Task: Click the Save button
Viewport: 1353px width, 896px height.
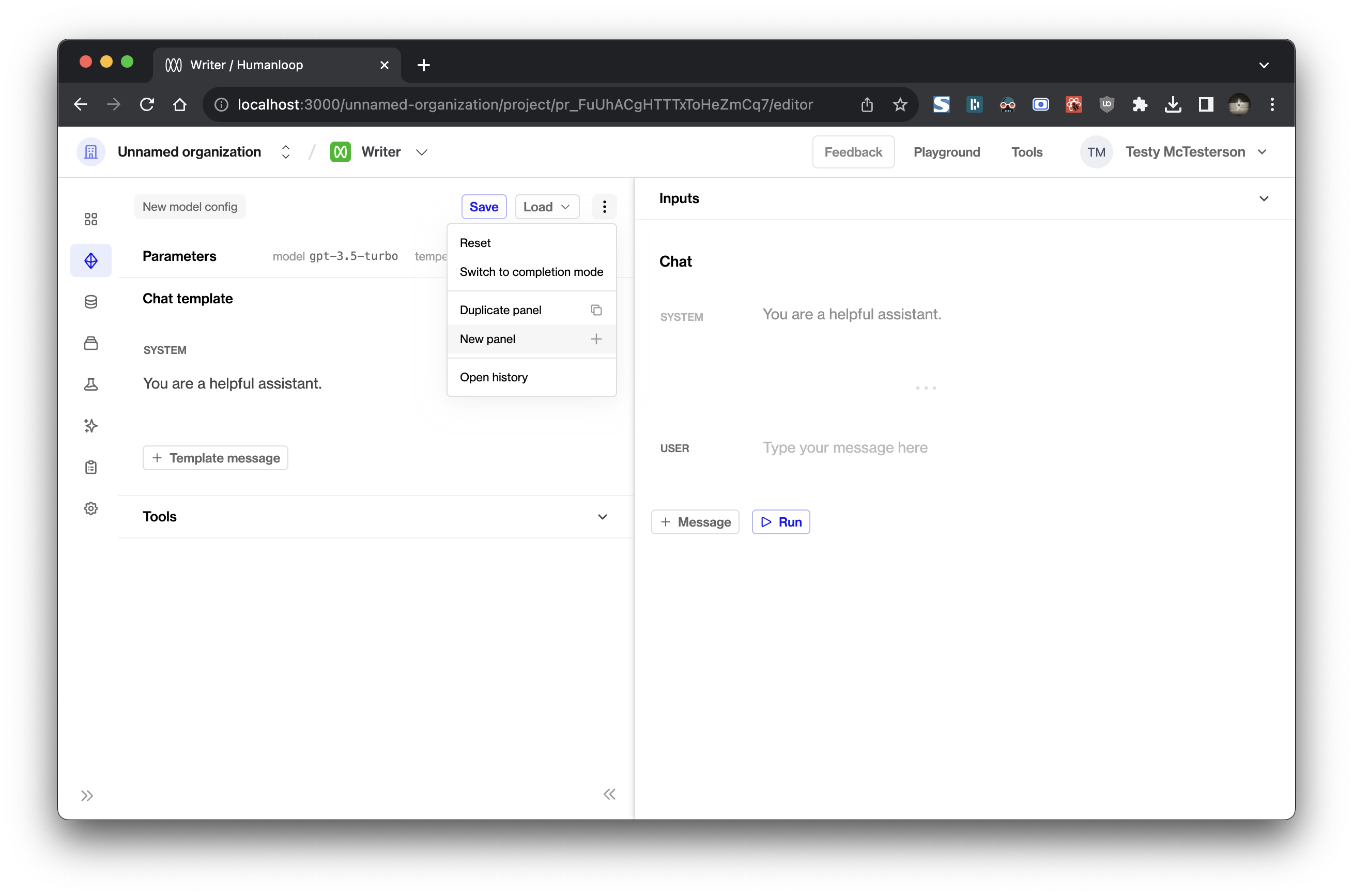Action: coord(483,207)
